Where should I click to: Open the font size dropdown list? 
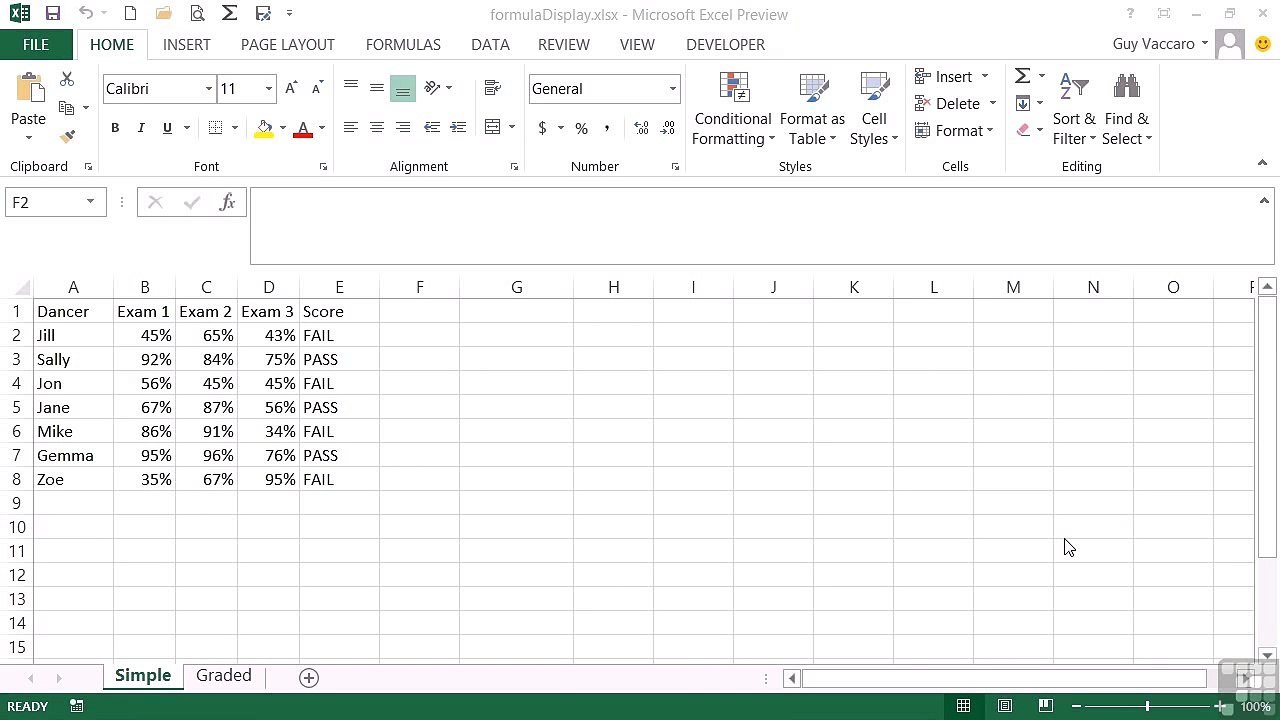point(269,89)
